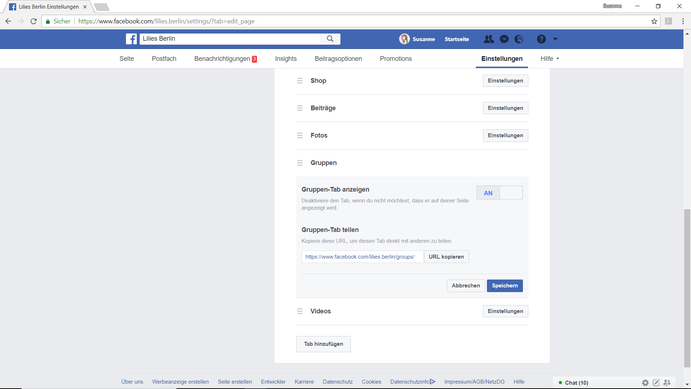Click the groups URL text field
691x389 pixels.
(362, 256)
